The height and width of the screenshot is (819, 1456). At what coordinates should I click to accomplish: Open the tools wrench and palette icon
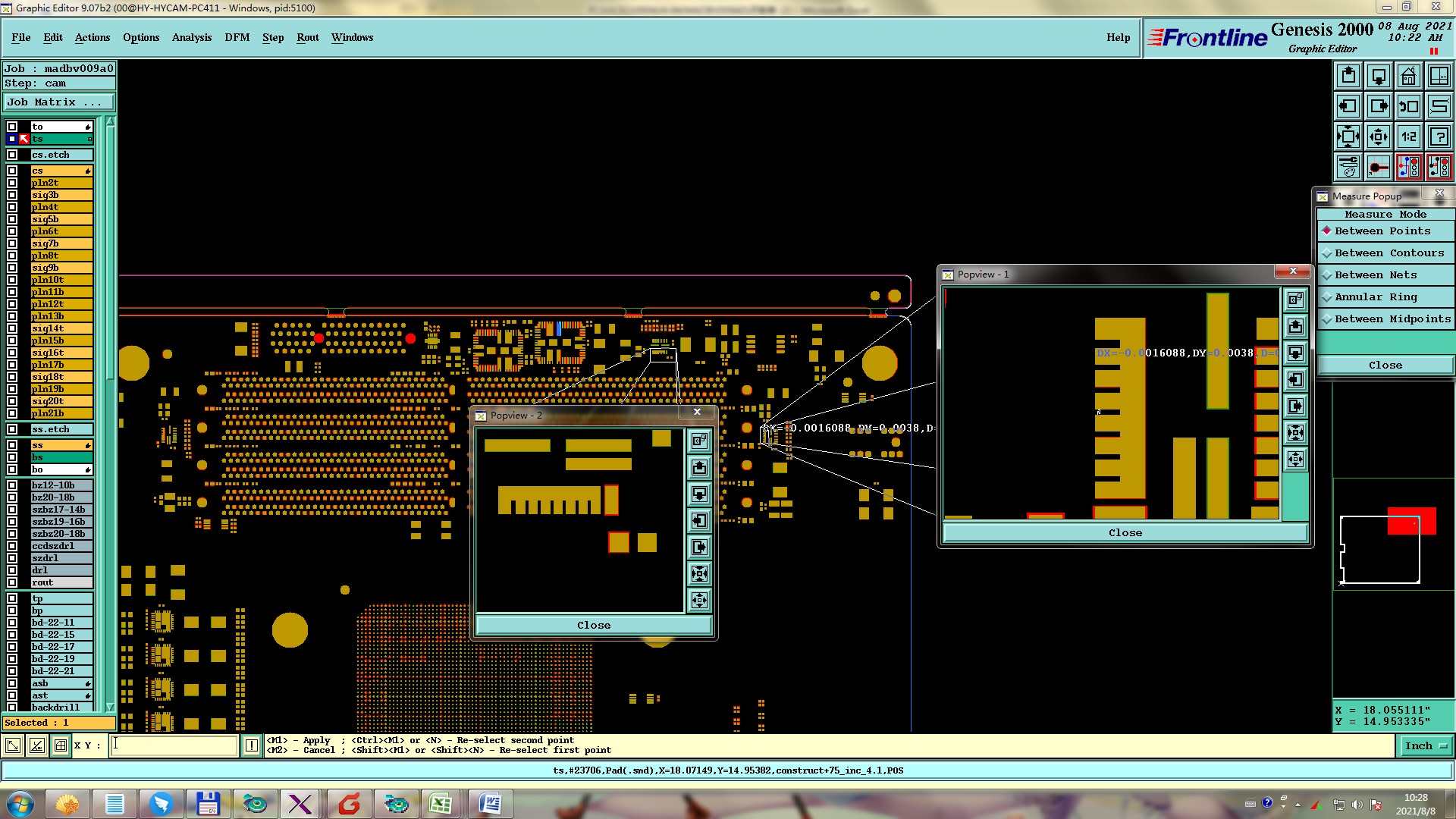pyautogui.click(x=1348, y=167)
